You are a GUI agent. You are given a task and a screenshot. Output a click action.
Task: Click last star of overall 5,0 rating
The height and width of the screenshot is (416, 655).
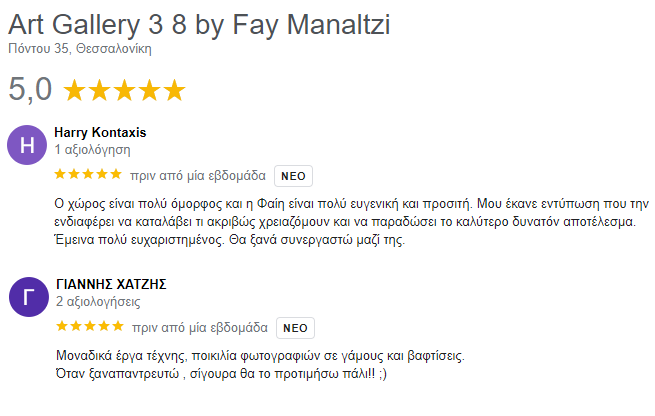click(x=174, y=91)
